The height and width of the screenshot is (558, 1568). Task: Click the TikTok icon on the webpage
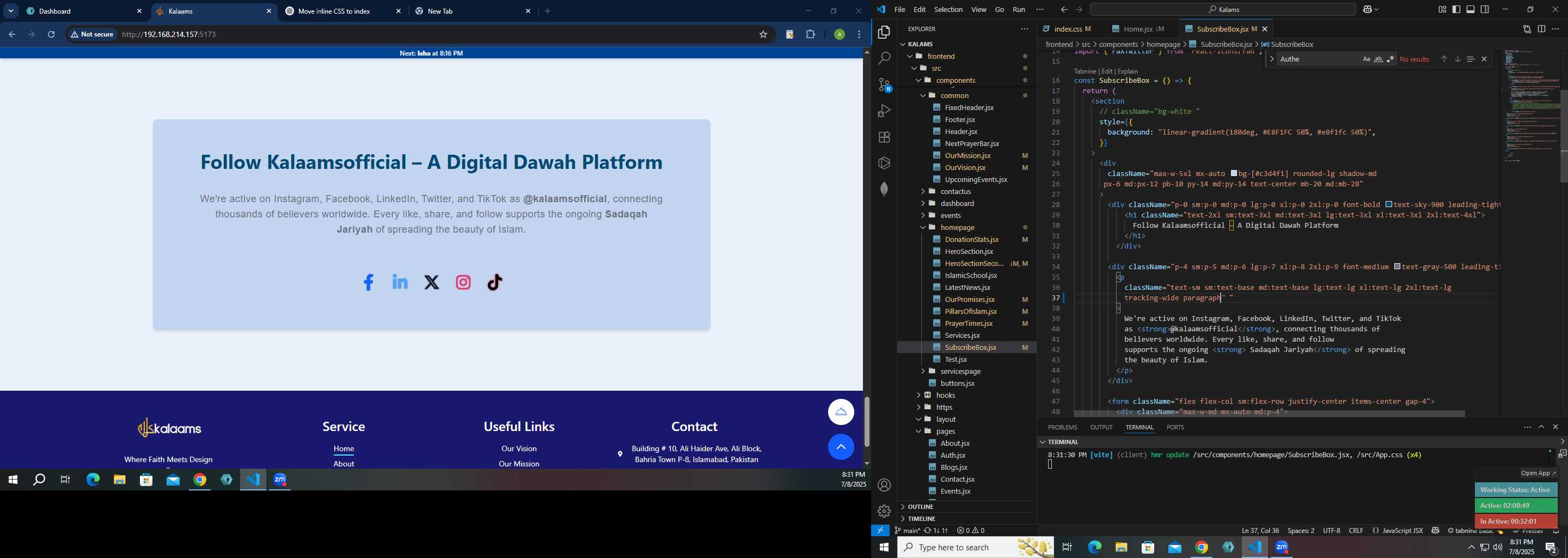pos(495,282)
